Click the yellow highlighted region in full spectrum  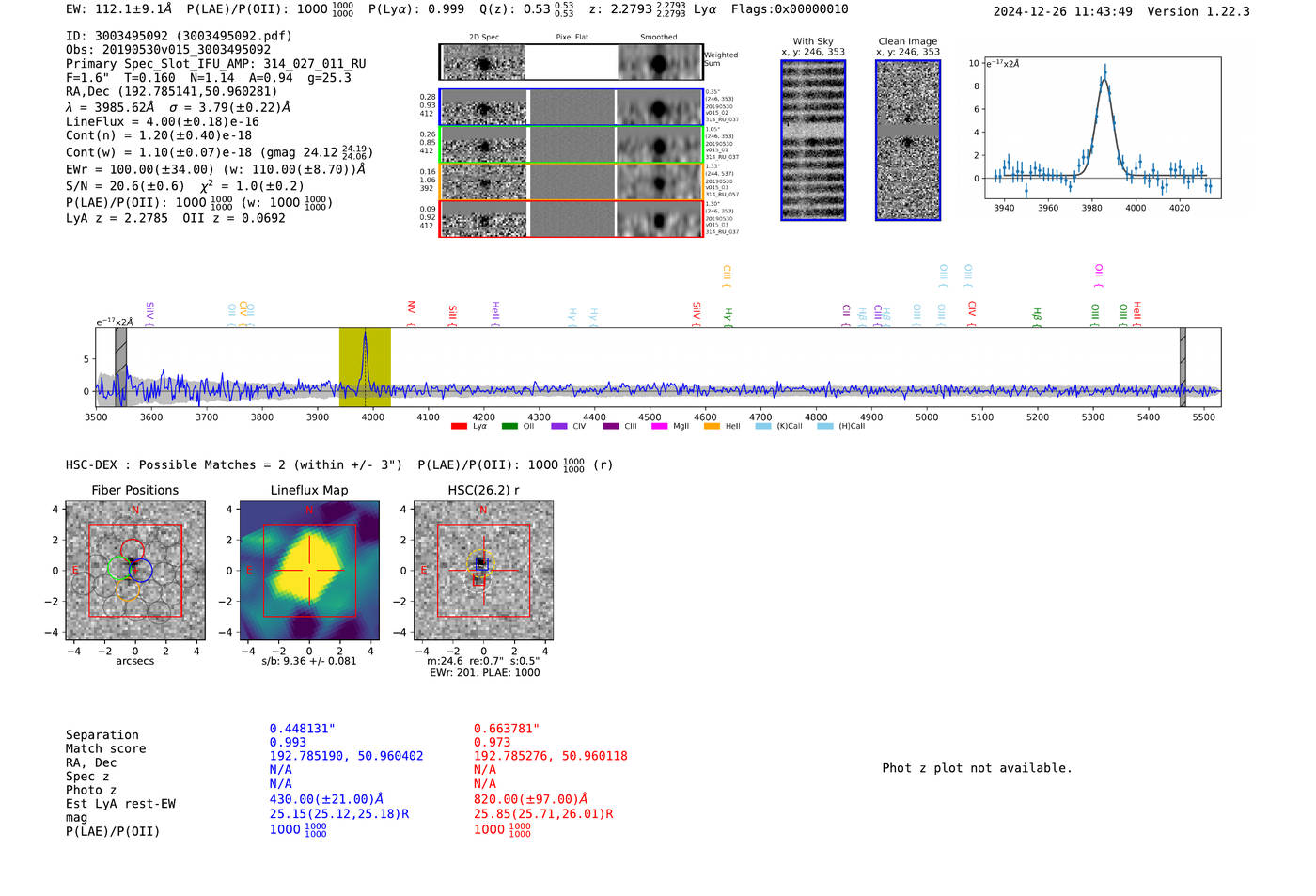point(365,367)
